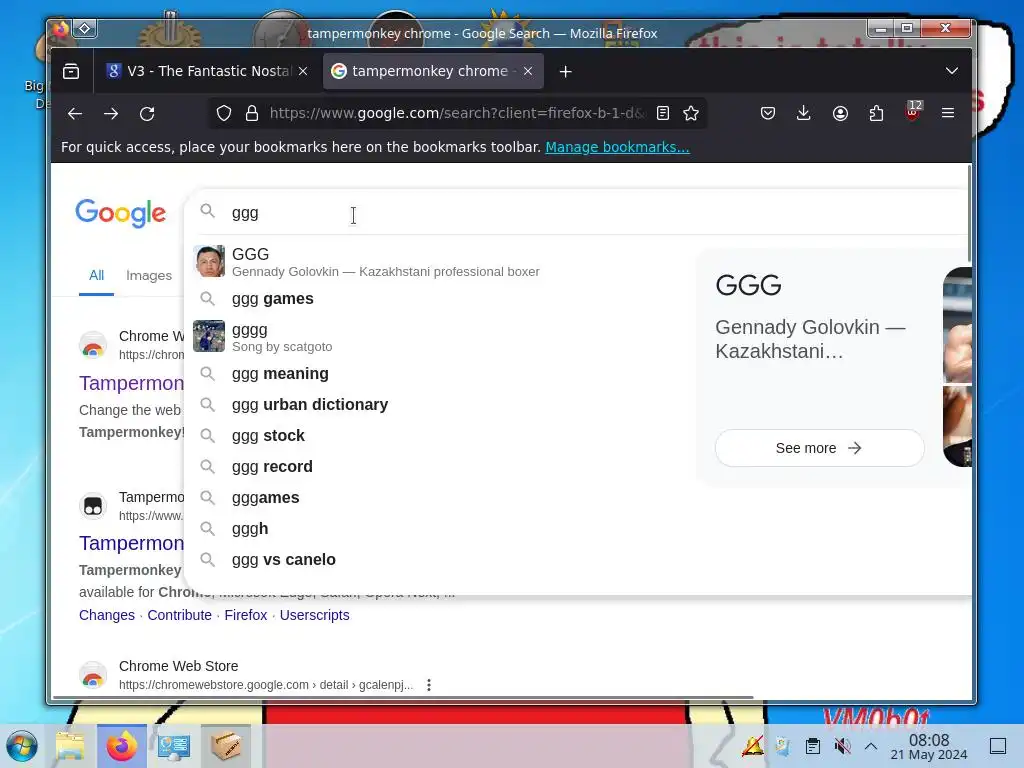Open the Firefox hamburger application menu

(x=948, y=114)
